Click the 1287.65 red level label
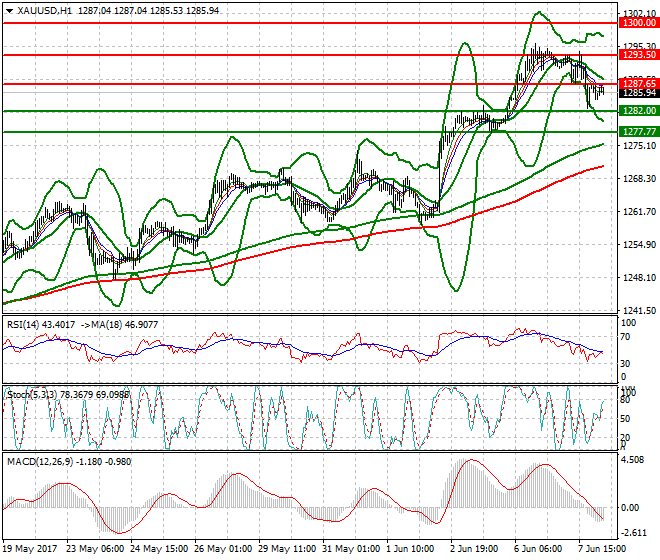The height and width of the screenshot is (560, 660). [639, 83]
